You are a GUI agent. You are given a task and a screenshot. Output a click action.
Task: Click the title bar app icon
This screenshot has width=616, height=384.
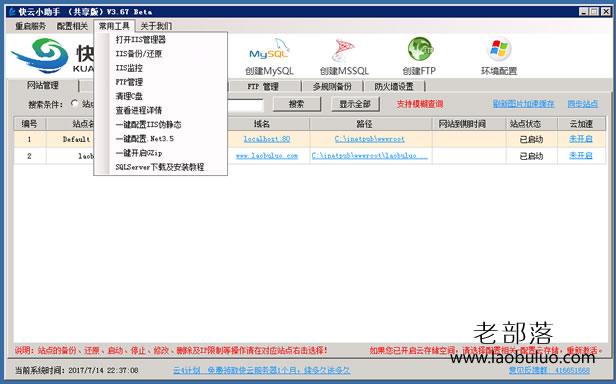coord(12,12)
